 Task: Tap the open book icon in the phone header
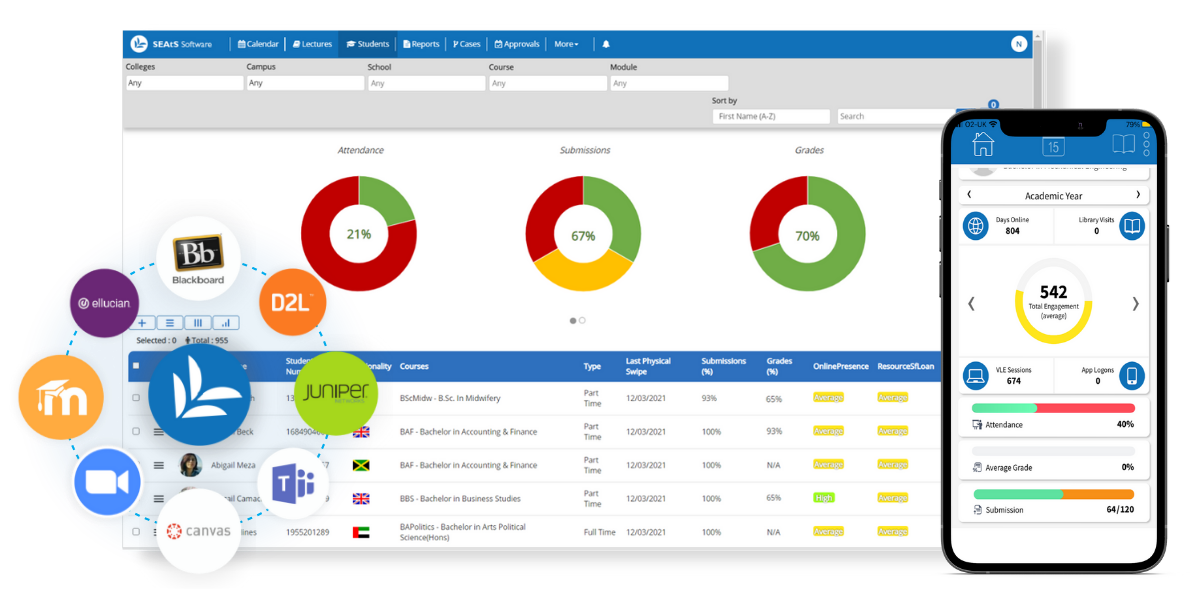1123,145
